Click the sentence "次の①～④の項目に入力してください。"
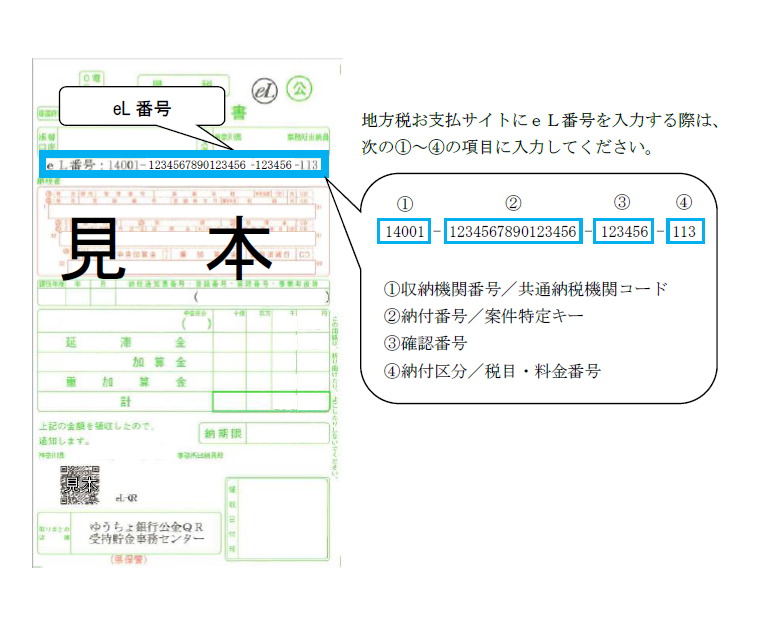Screen dimensions: 771x636 507,147
